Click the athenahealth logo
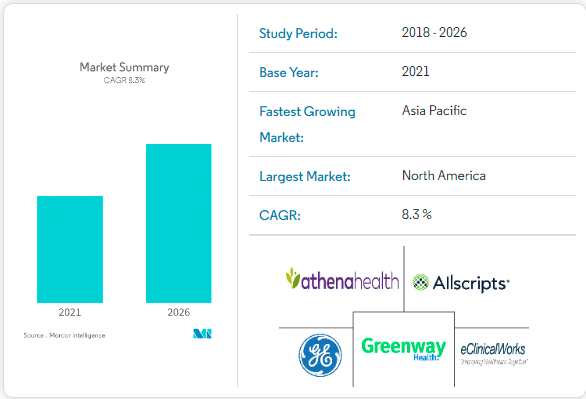 (342, 279)
